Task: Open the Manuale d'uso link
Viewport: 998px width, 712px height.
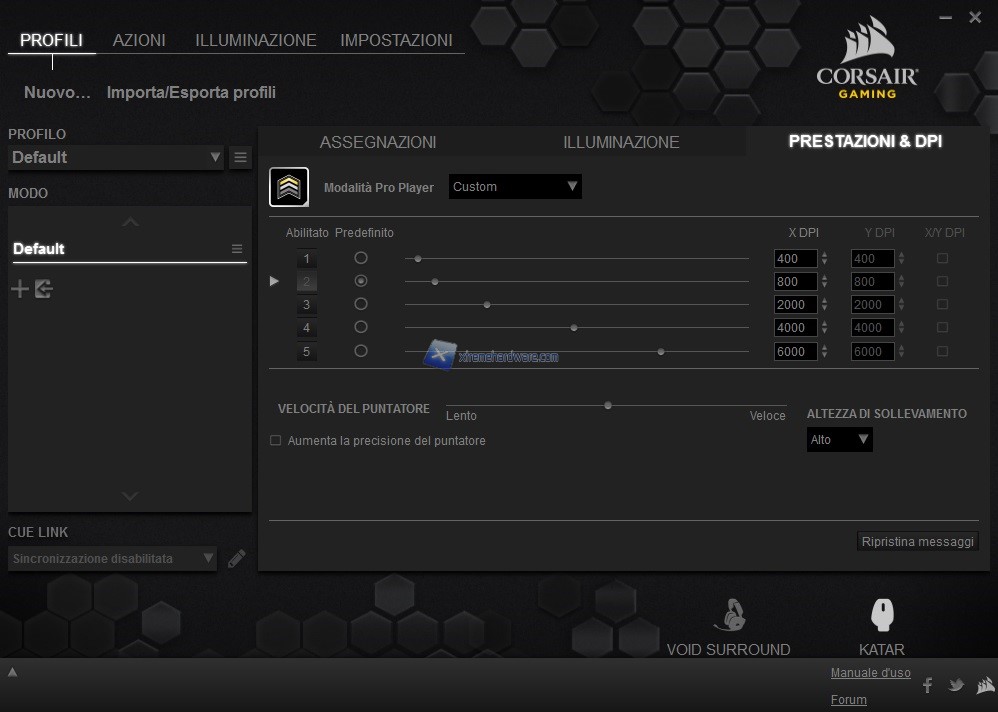Action: coord(870,673)
